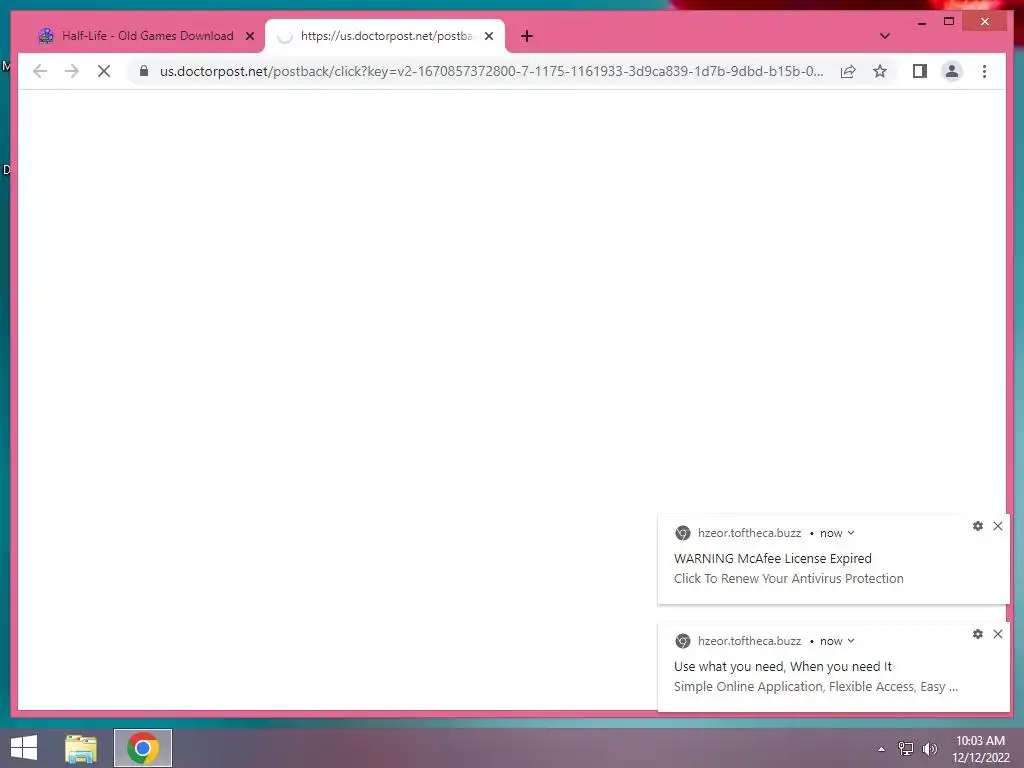Show hidden system tray icons

pyautogui.click(x=882, y=749)
